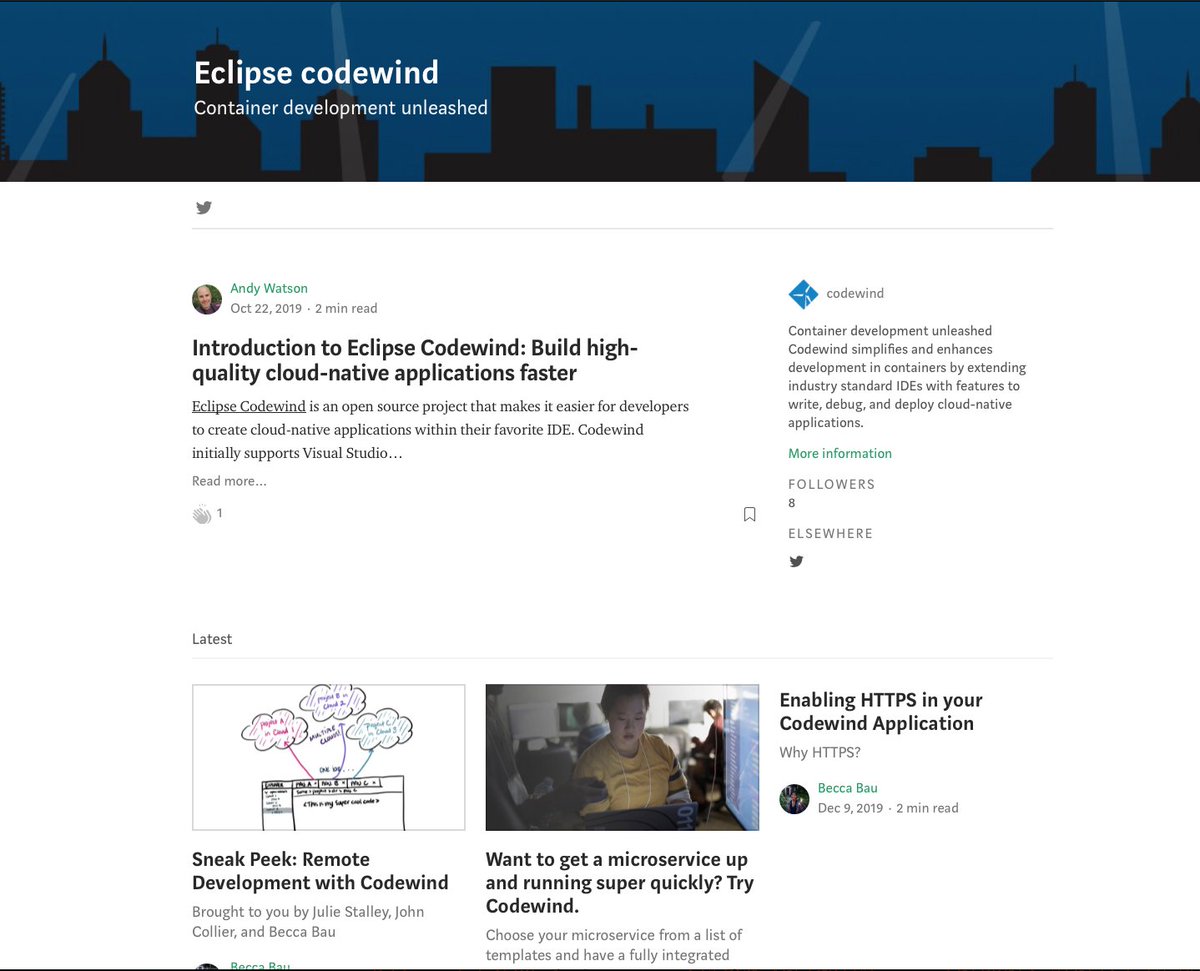Open Becca Bau's avatar under HTTPS article

point(794,799)
